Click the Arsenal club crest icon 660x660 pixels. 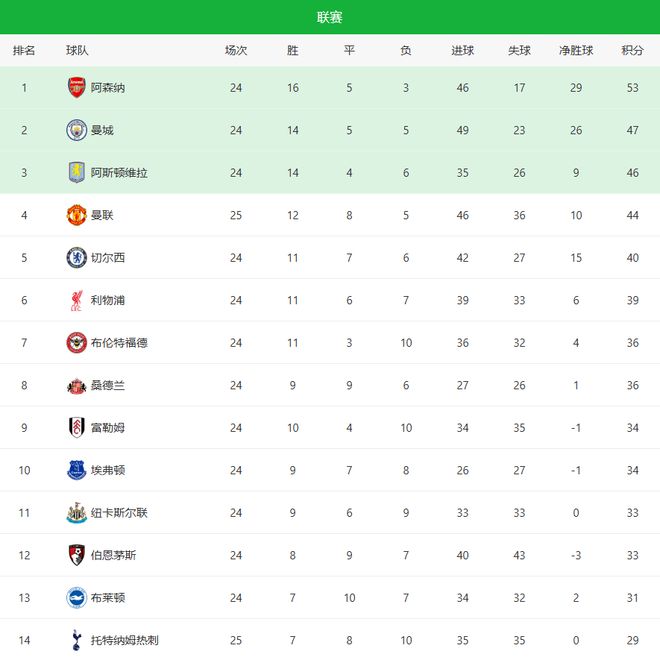77,88
